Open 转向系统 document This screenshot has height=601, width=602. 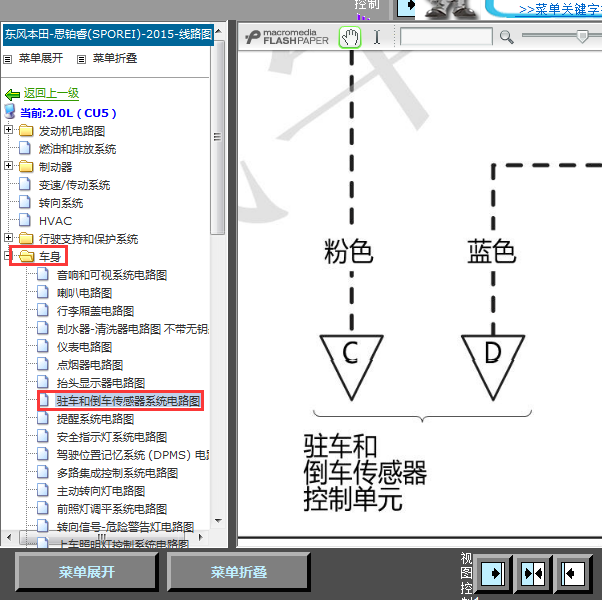coord(61,203)
